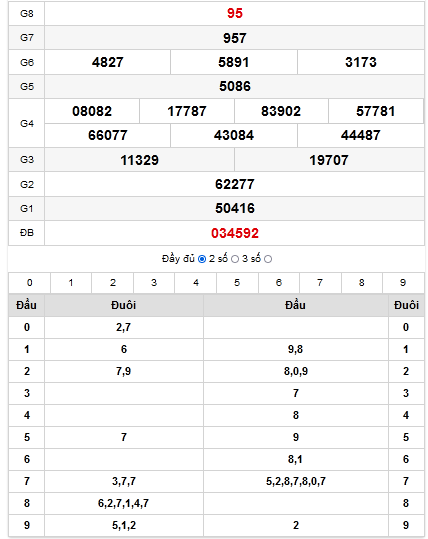Screen dimensions: 428x539
Task: Click the G7 row label
Action: [27, 37]
